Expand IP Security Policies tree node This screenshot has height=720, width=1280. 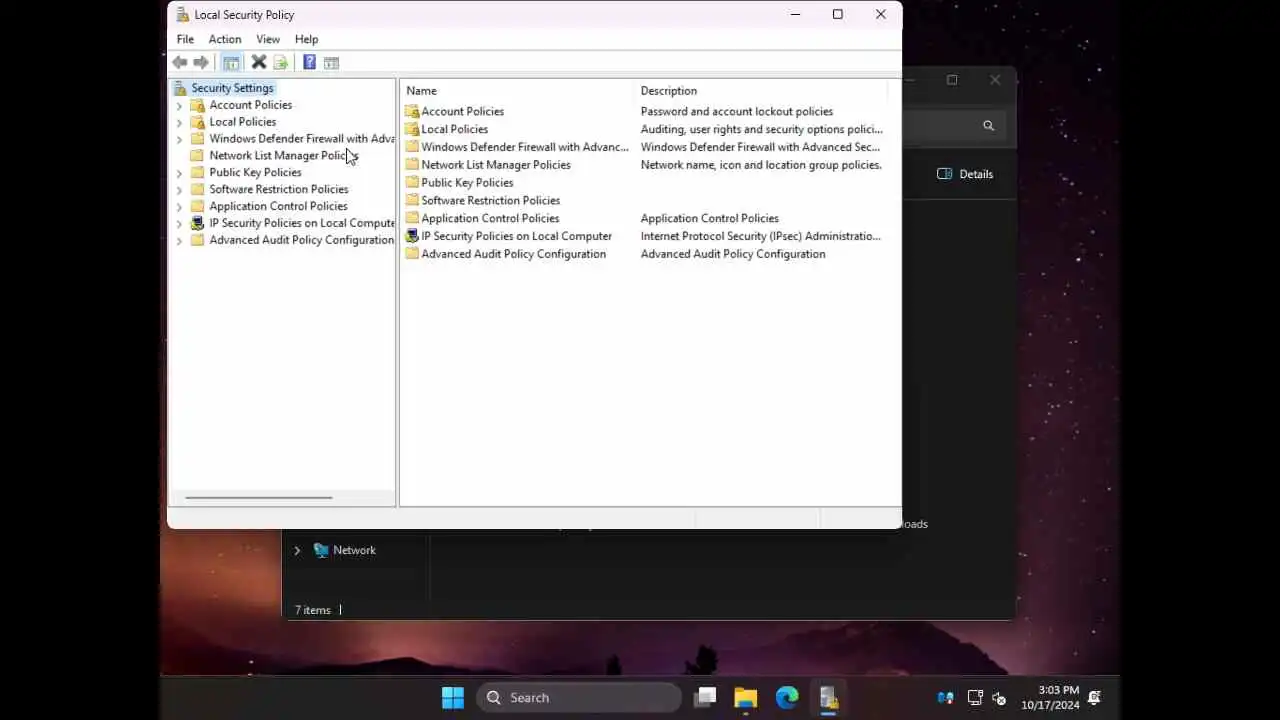point(179,224)
